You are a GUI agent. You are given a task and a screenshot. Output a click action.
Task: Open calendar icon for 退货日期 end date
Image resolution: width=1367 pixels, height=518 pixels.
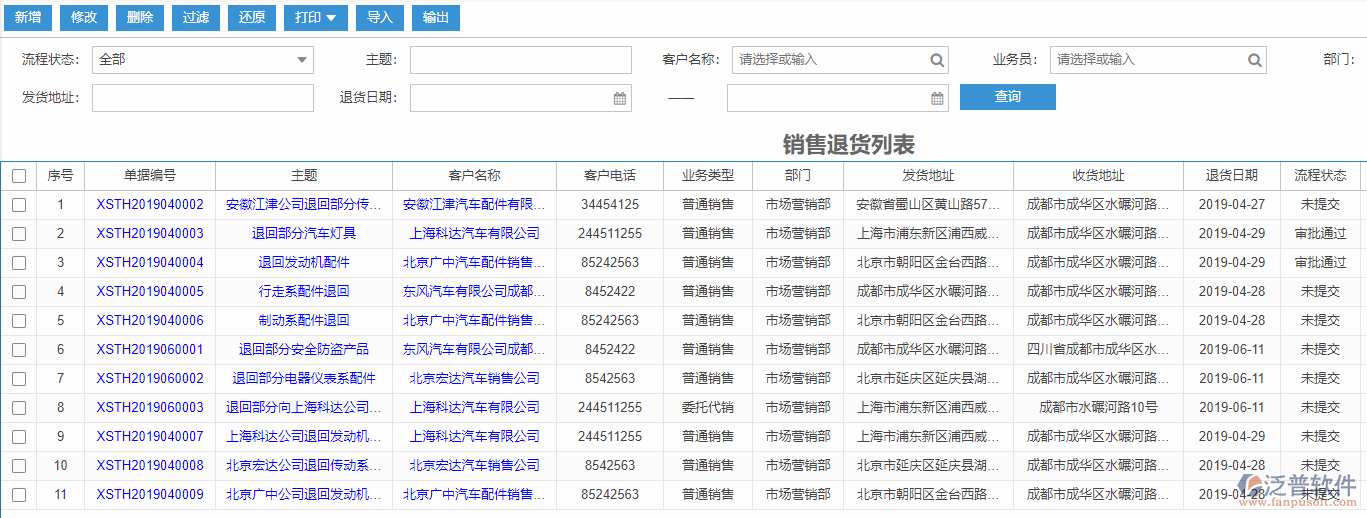[937, 98]
